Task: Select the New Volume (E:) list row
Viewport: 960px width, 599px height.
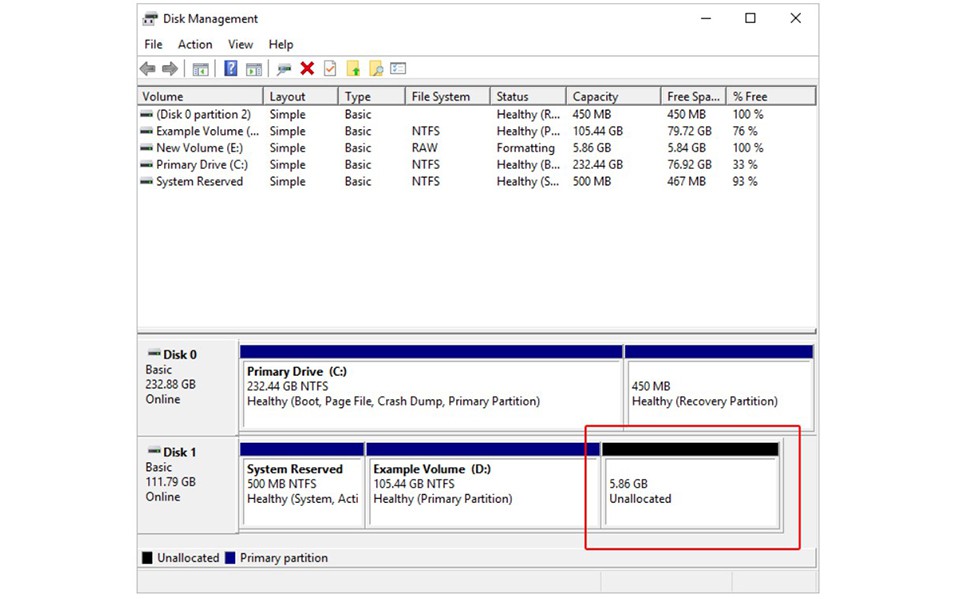Action: pos(477,148)
